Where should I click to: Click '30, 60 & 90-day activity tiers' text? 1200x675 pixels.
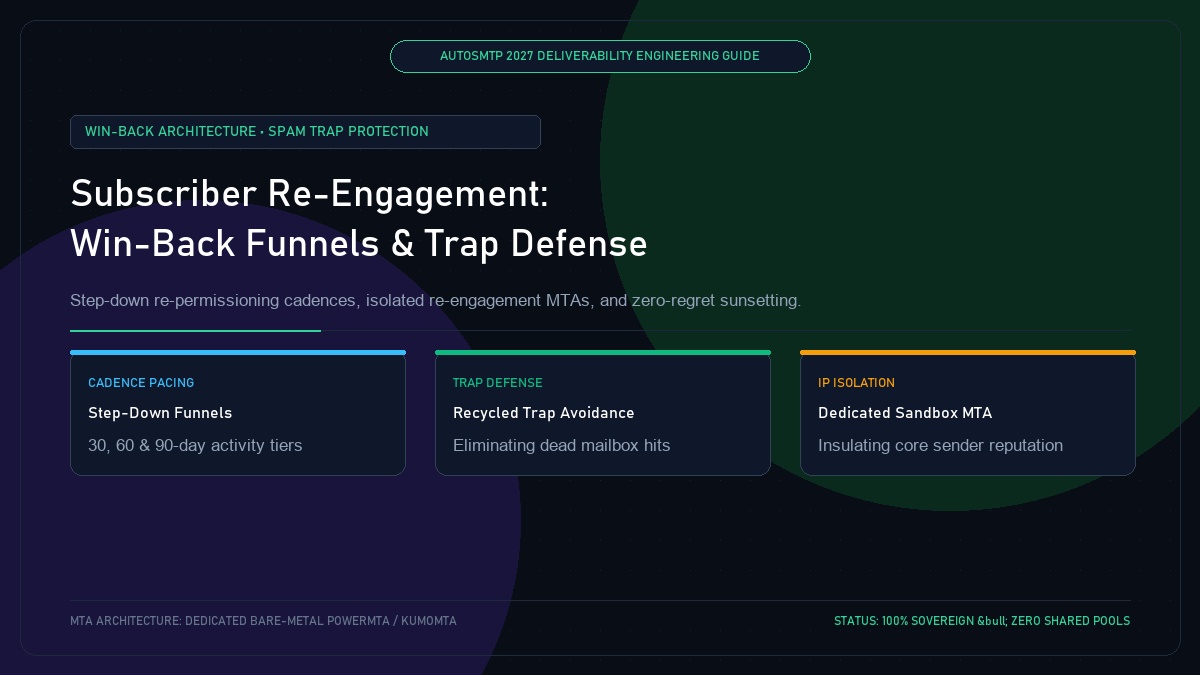point(195,445)
